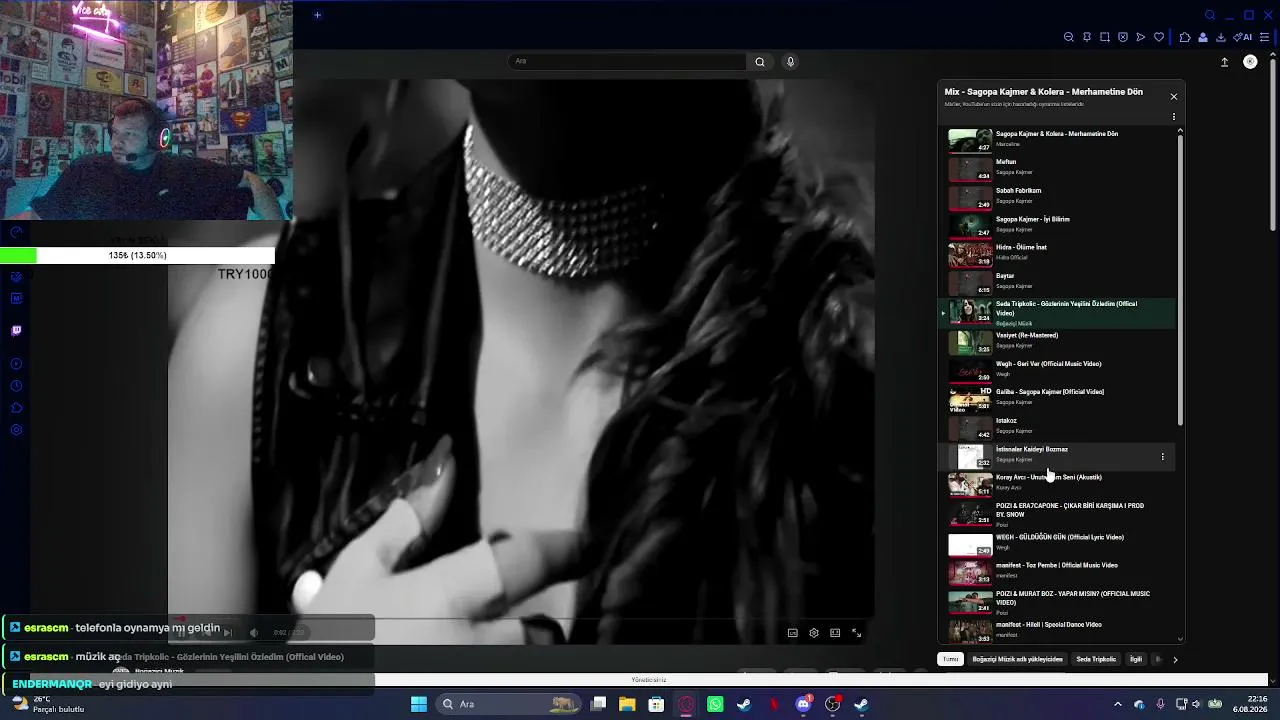Screen dimensions: 1280x720
Task: Open Twitch from the browser sidebar
Action: (x=16, y=331)
